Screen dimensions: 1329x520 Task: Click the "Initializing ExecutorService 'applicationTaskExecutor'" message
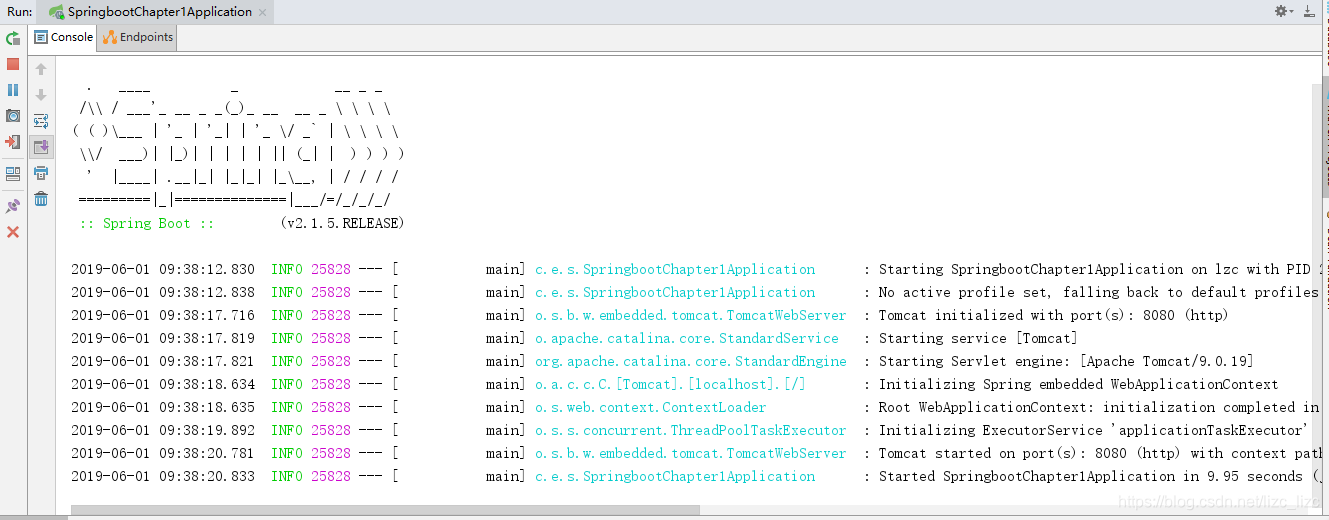point(1093,430)
